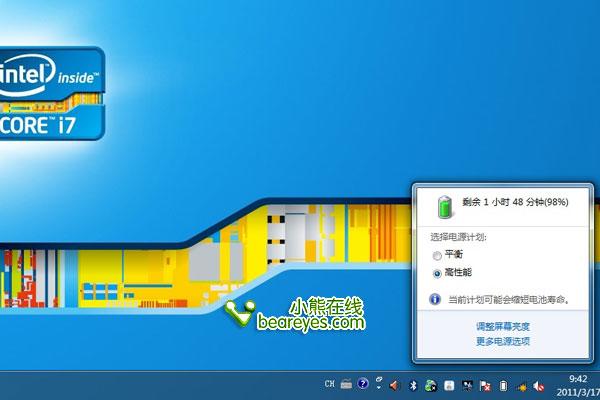Open the 调整屏幕亮度 link
The height and width of the screenshot is (400, 600).
point(503,327)
